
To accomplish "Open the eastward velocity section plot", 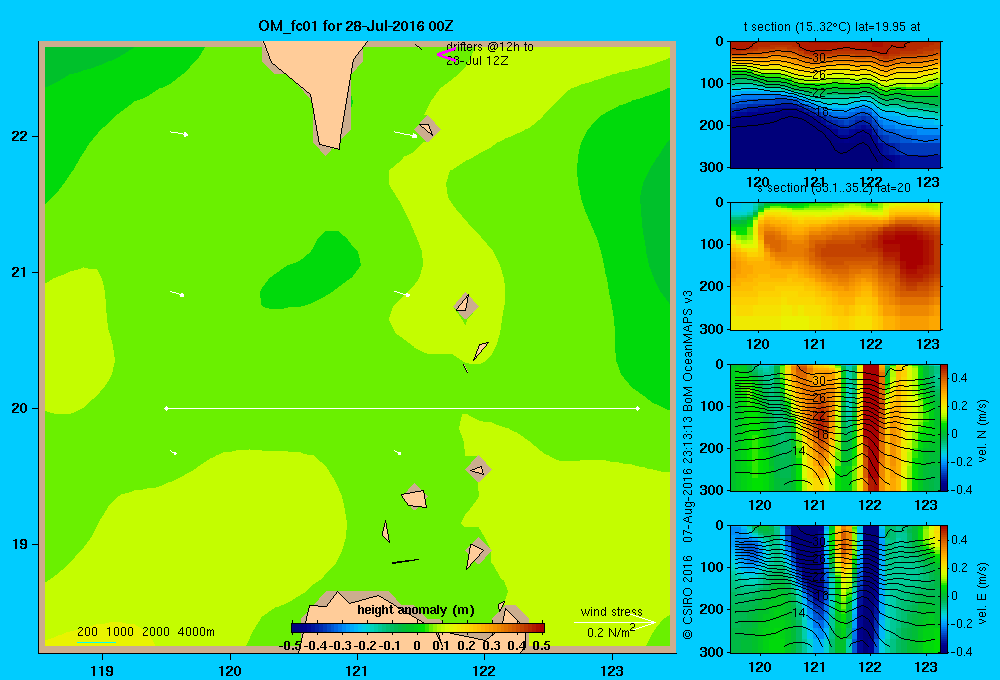I will point(835,589).
